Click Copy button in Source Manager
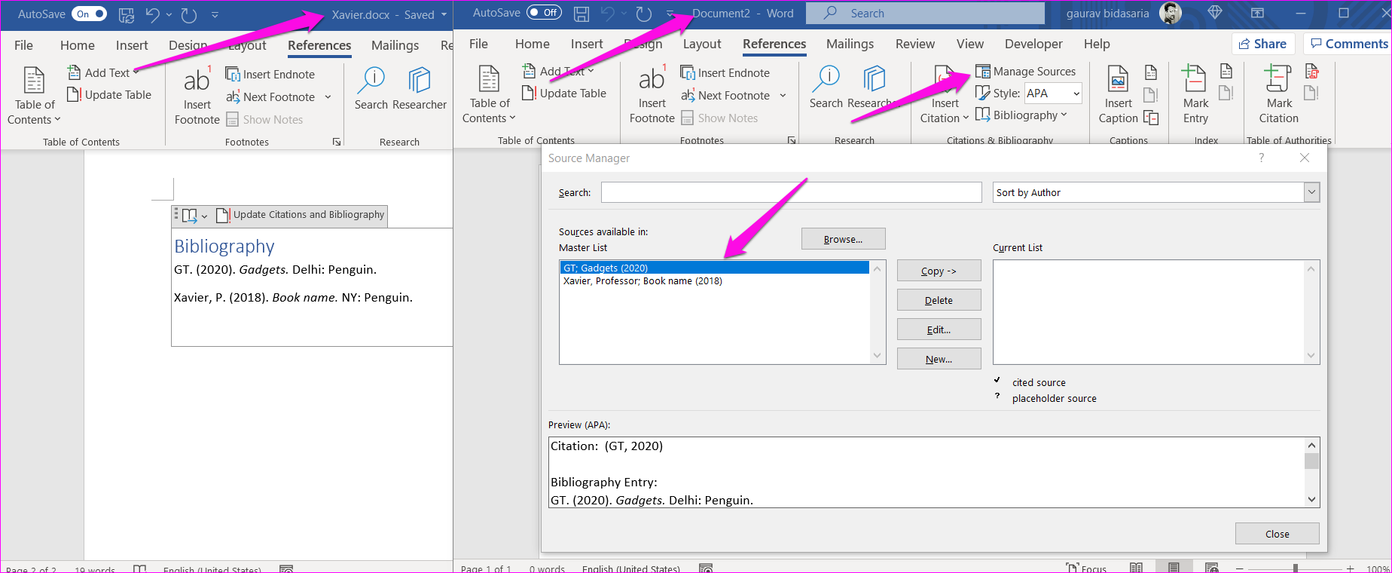 point(939,271)
